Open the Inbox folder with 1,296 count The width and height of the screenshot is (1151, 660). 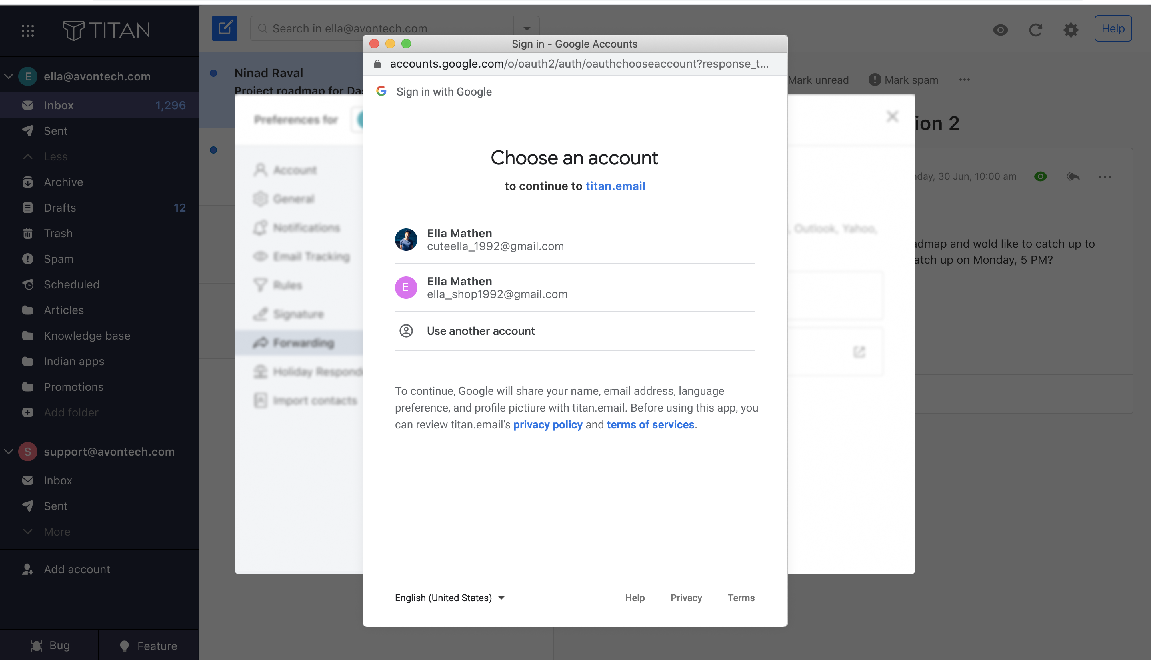[x=99, y=105]
